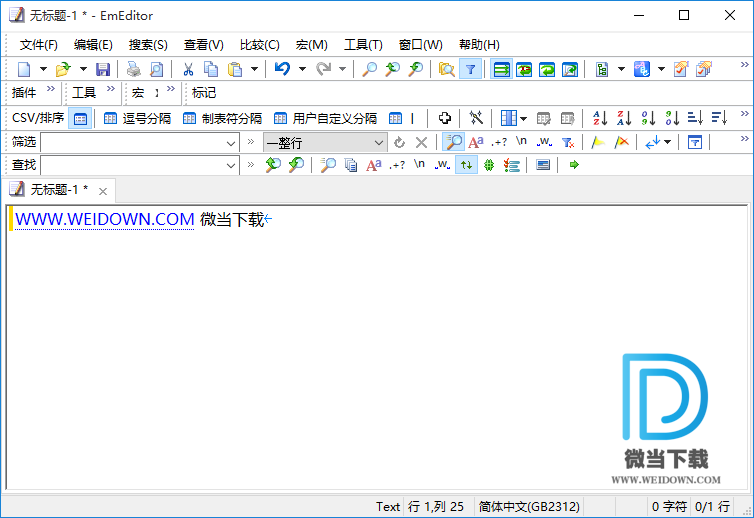Image resolution: width=754 pixels, height=518 pixels.
Task: Click the green globe icon in find toolbar
Action: [489, 165]
